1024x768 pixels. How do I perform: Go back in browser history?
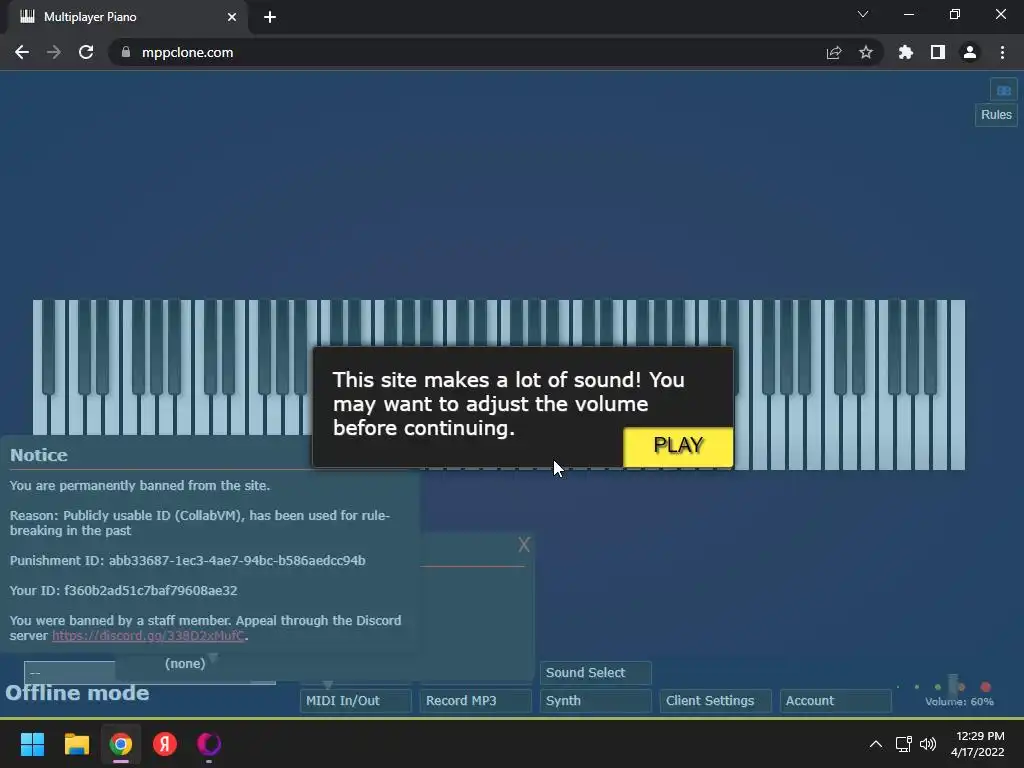(x=22, y=52)
